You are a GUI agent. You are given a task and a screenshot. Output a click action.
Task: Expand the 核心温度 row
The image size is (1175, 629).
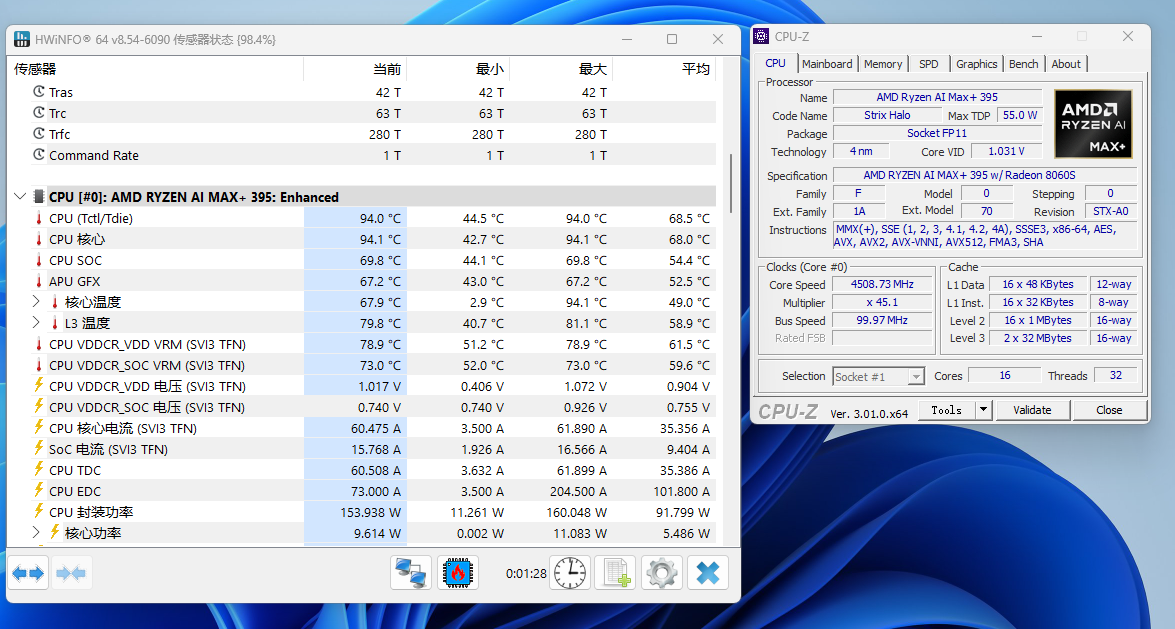click(x=35, y=301)
